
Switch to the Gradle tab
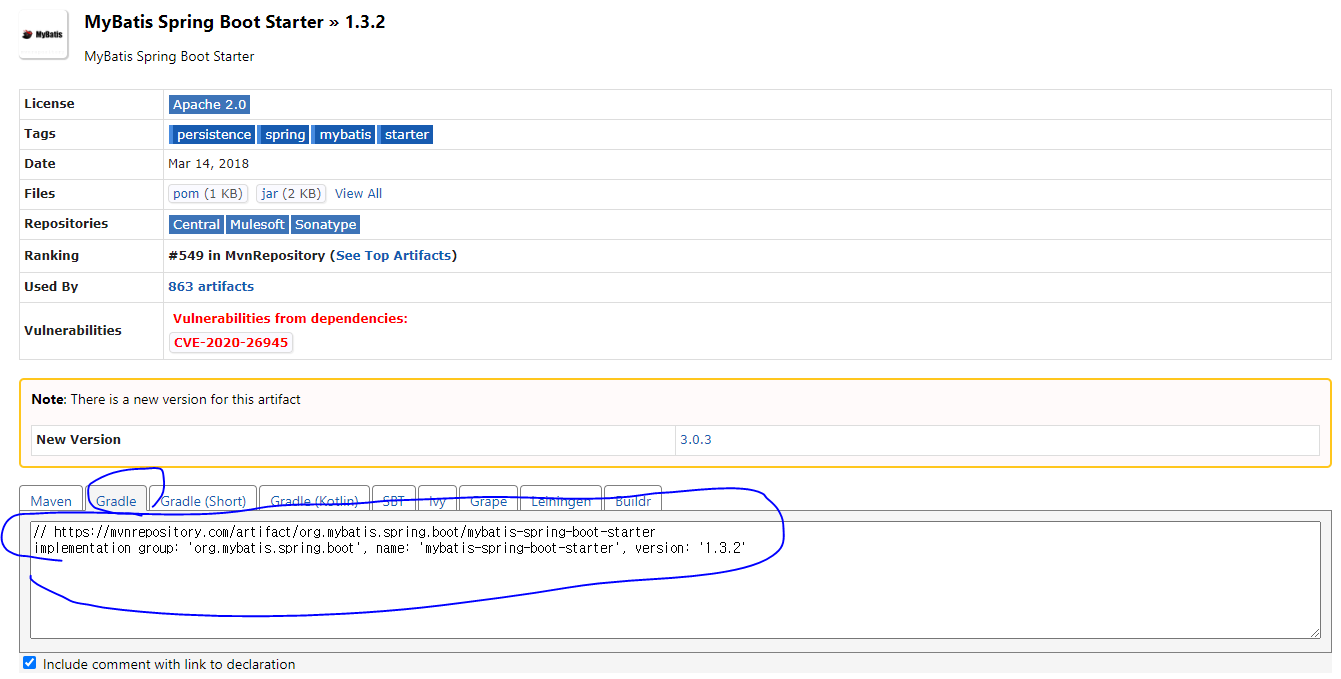116,498
